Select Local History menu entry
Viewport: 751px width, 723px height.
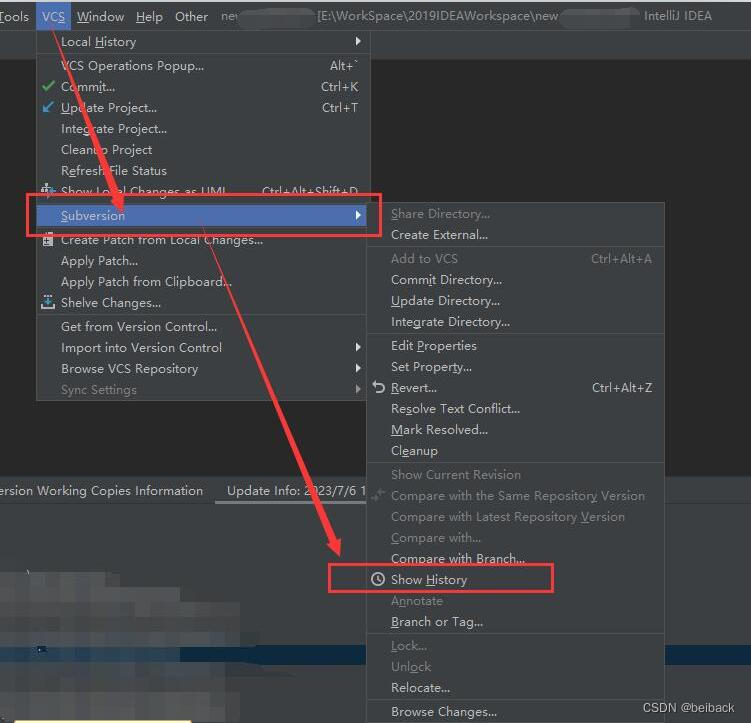click(201, 42)
